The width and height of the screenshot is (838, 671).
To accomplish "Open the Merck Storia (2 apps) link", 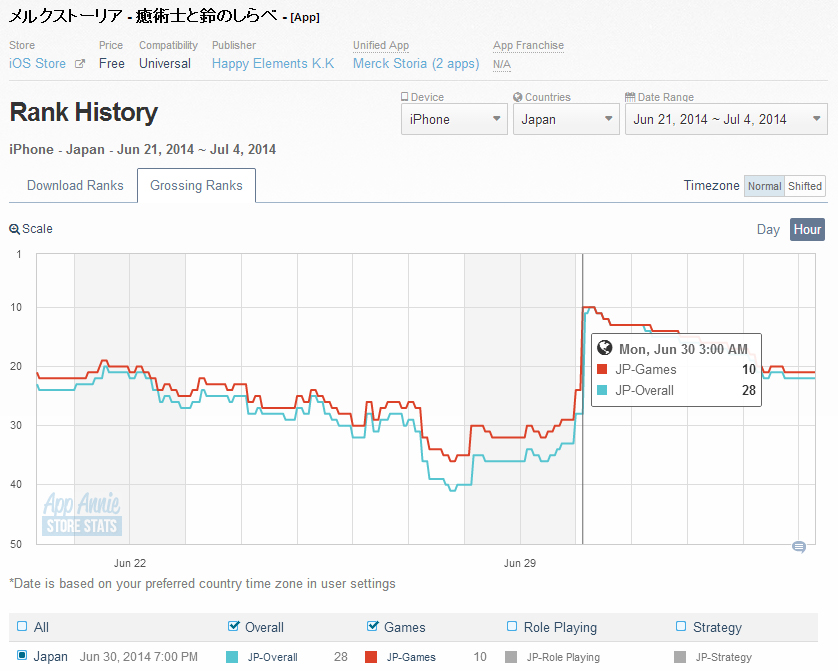I will [416, 64].
